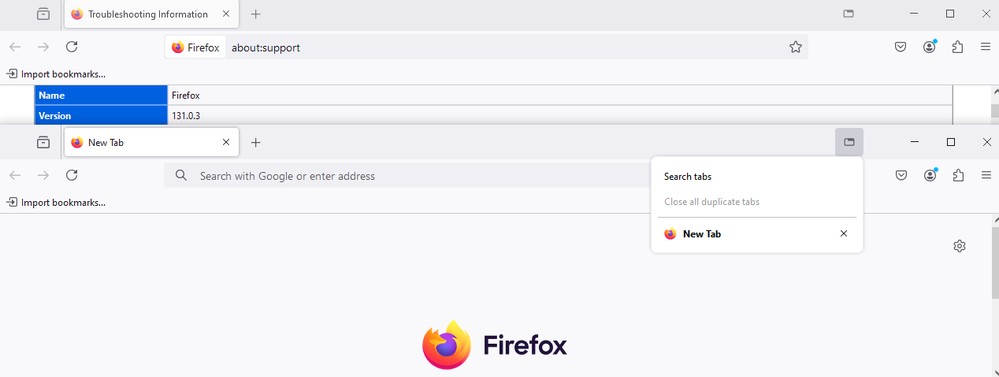Image resolution: width=999 pixels, height=377 pixels.
Task: Click the Name header cell in the table
Action: 101,96
